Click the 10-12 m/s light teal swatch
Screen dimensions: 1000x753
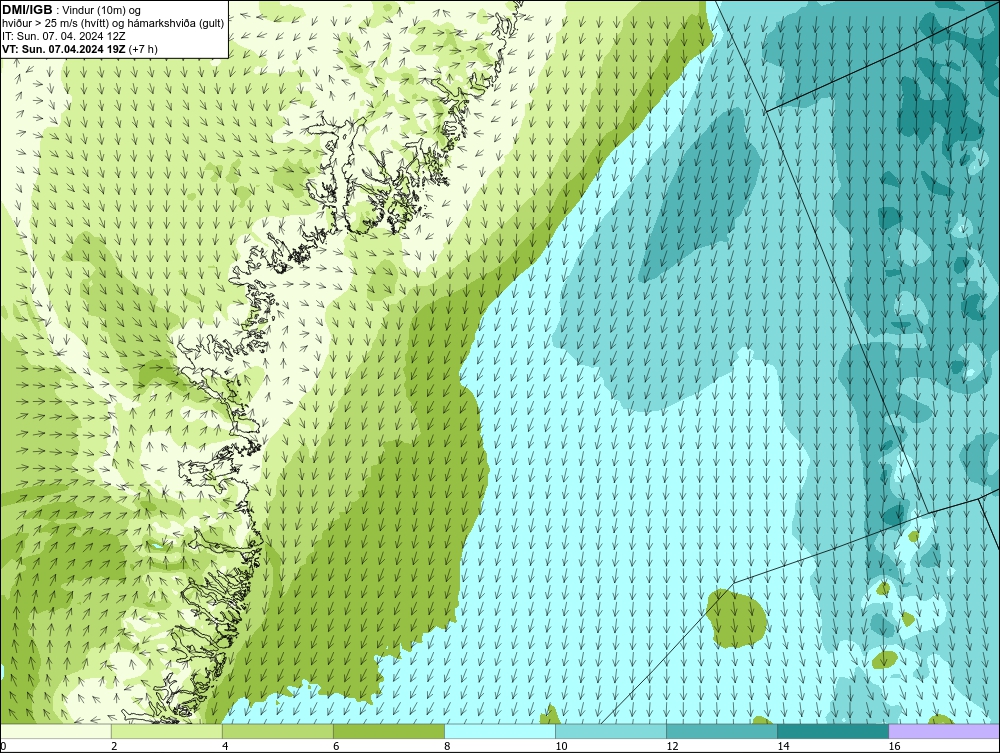tap(611, 731)
